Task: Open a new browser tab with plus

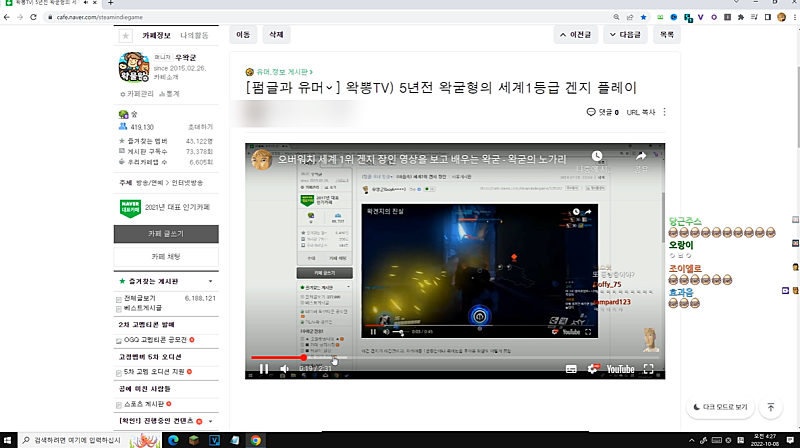Action: (110, 3)
